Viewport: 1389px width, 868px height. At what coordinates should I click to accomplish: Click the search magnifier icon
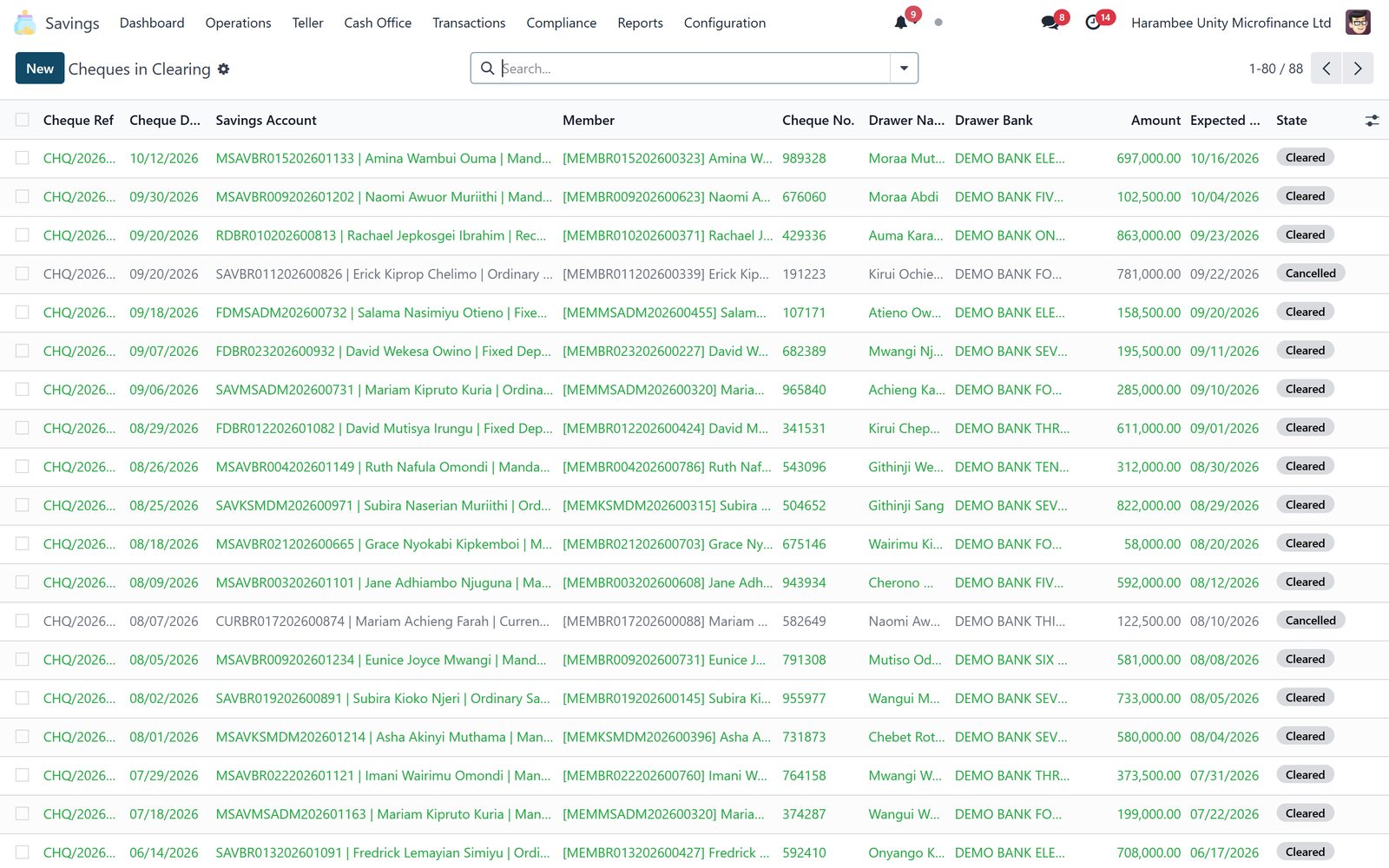(x=488, y=68)
